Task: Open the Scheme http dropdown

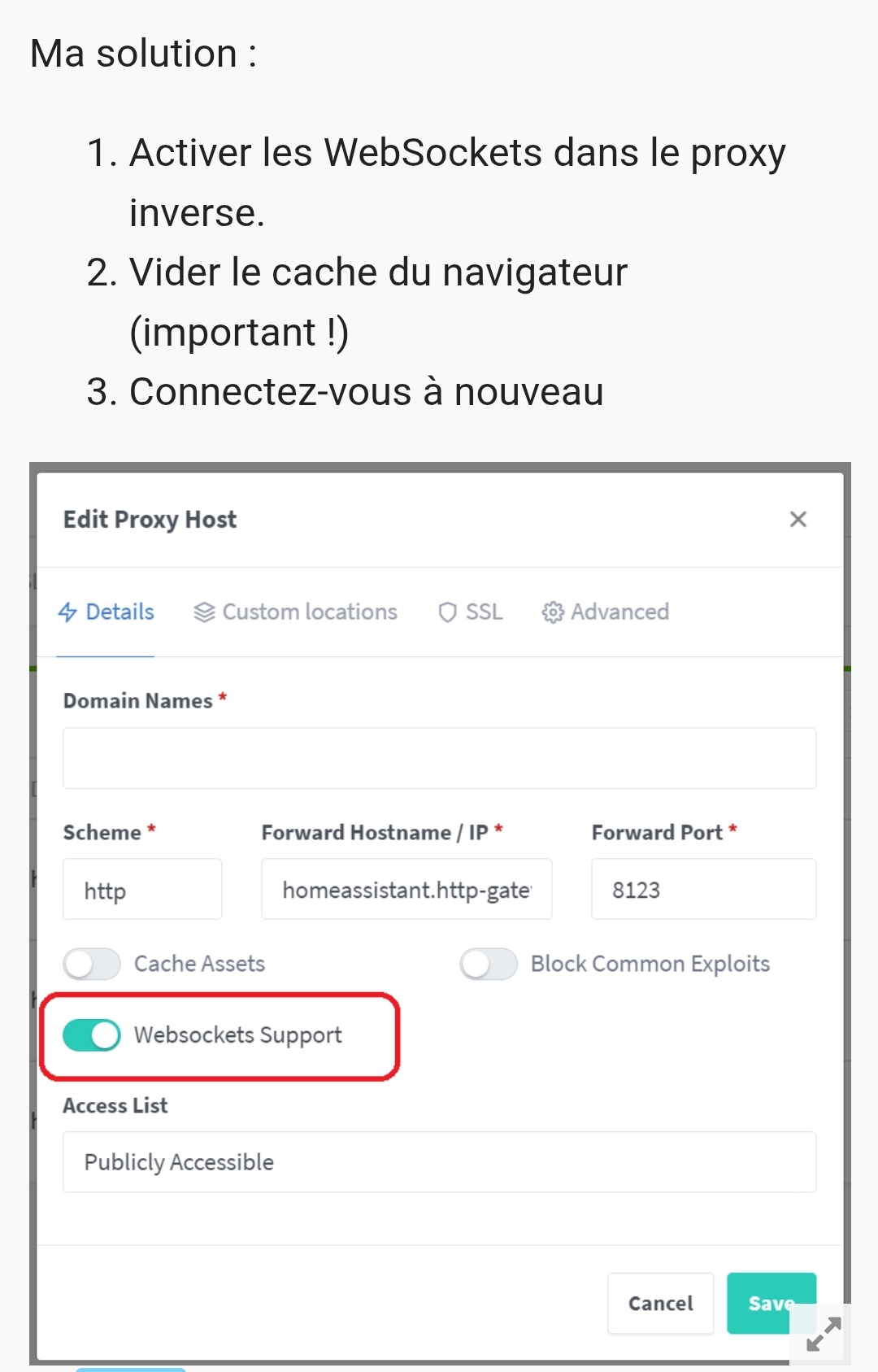Action: point(142,889)
